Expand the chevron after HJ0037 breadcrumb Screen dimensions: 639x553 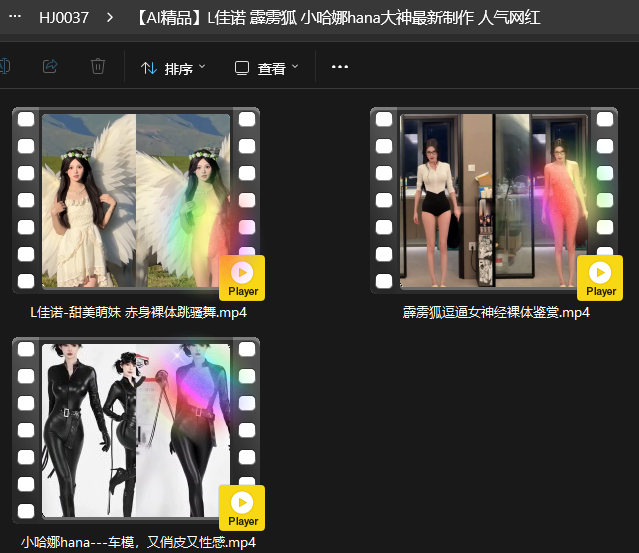point(109,17)
